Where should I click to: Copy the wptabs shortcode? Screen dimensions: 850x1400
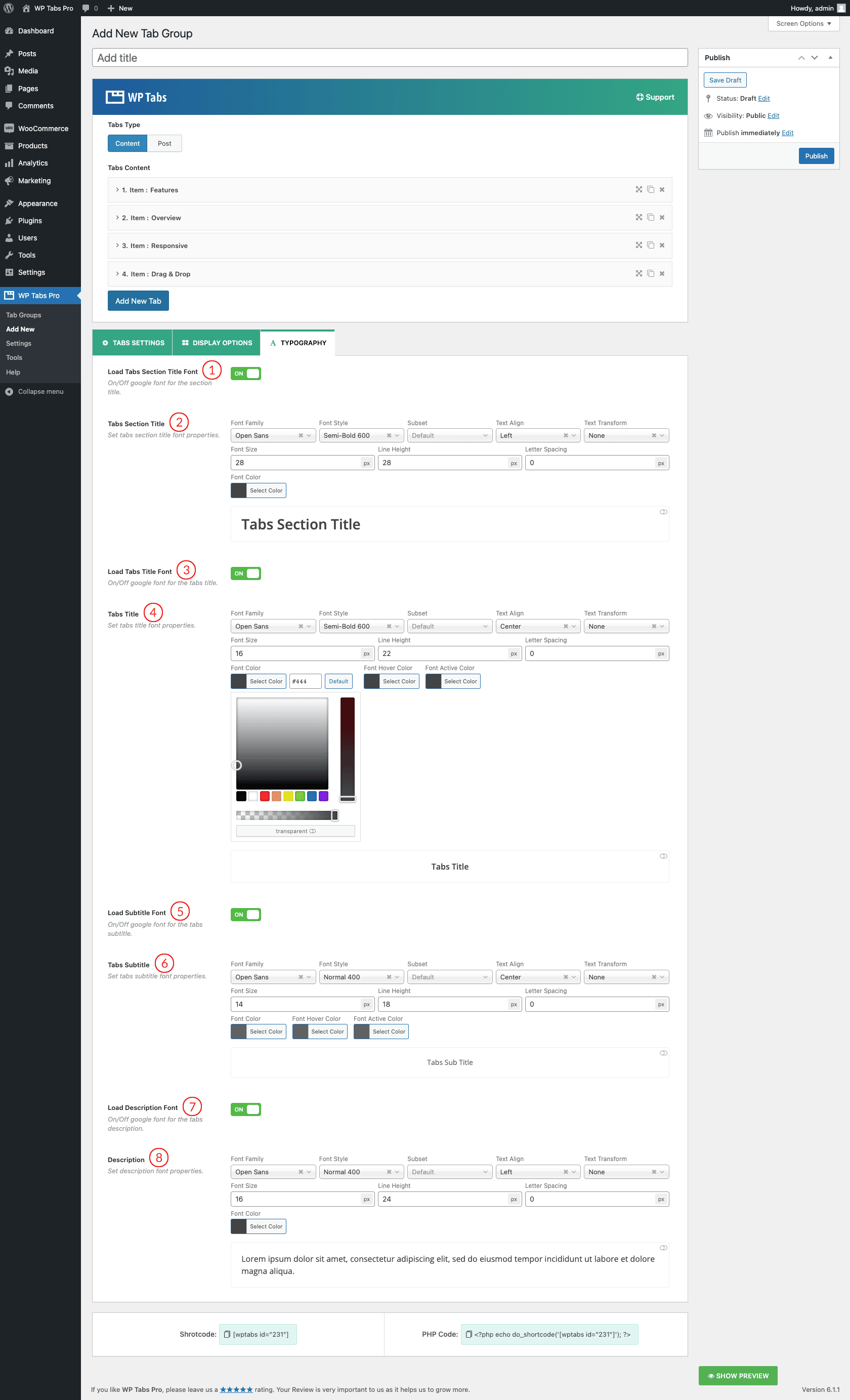pyautogui.click(x=258, y=1334)
